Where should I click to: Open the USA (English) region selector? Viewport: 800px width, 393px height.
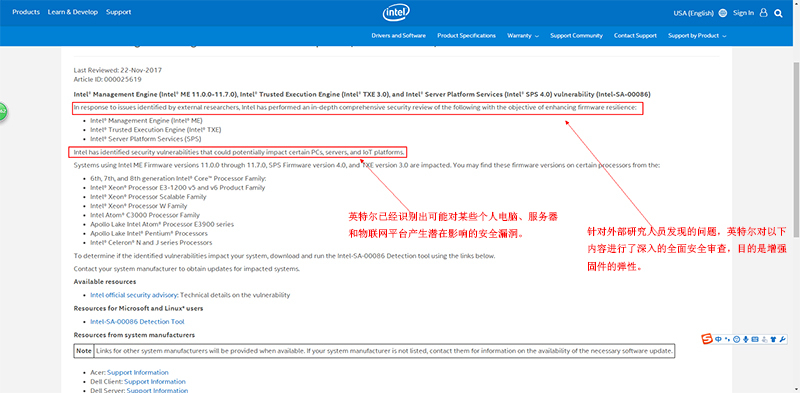click(693, 13)
